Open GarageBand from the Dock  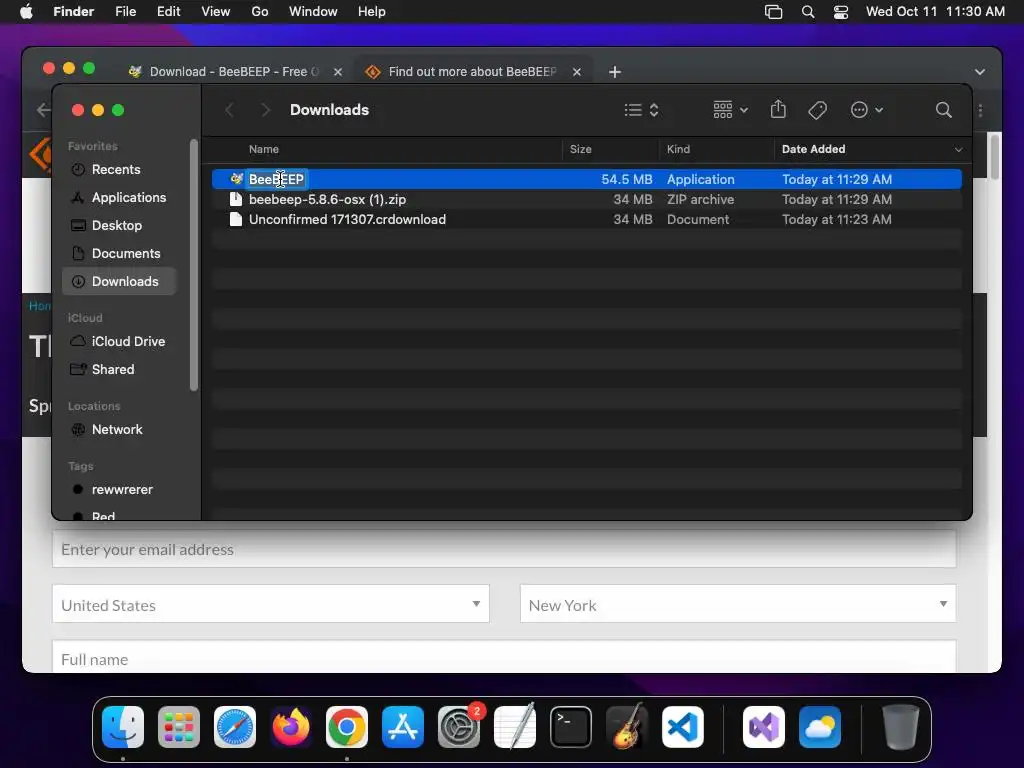[x=627, y=726]
